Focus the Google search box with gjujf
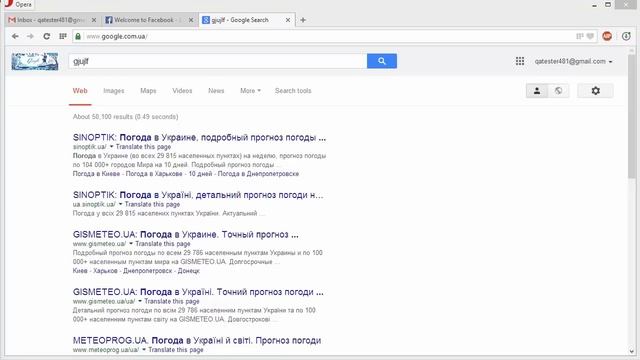640x360 pixels. [218, 61]
